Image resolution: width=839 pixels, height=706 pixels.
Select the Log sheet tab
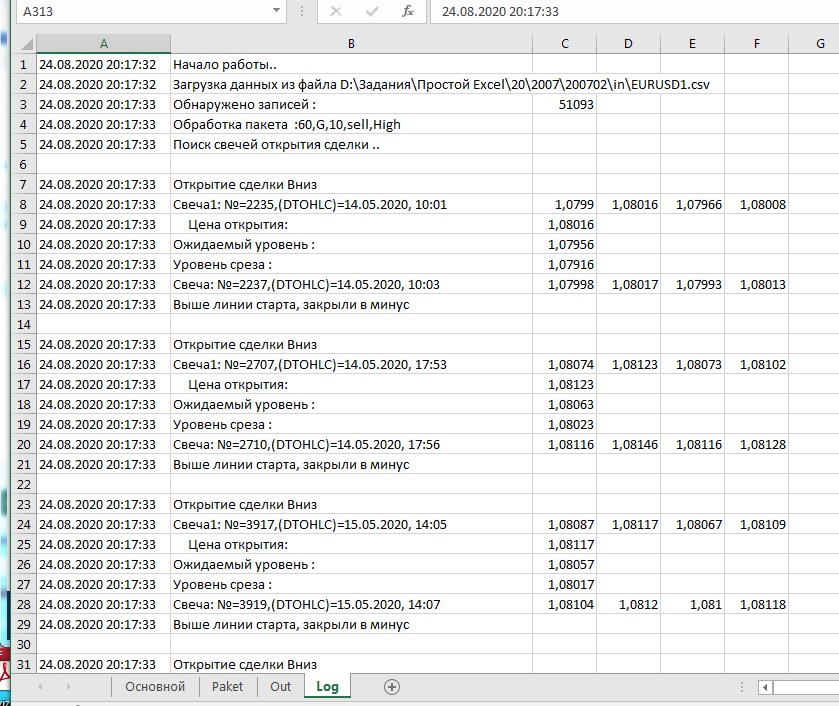327,686
